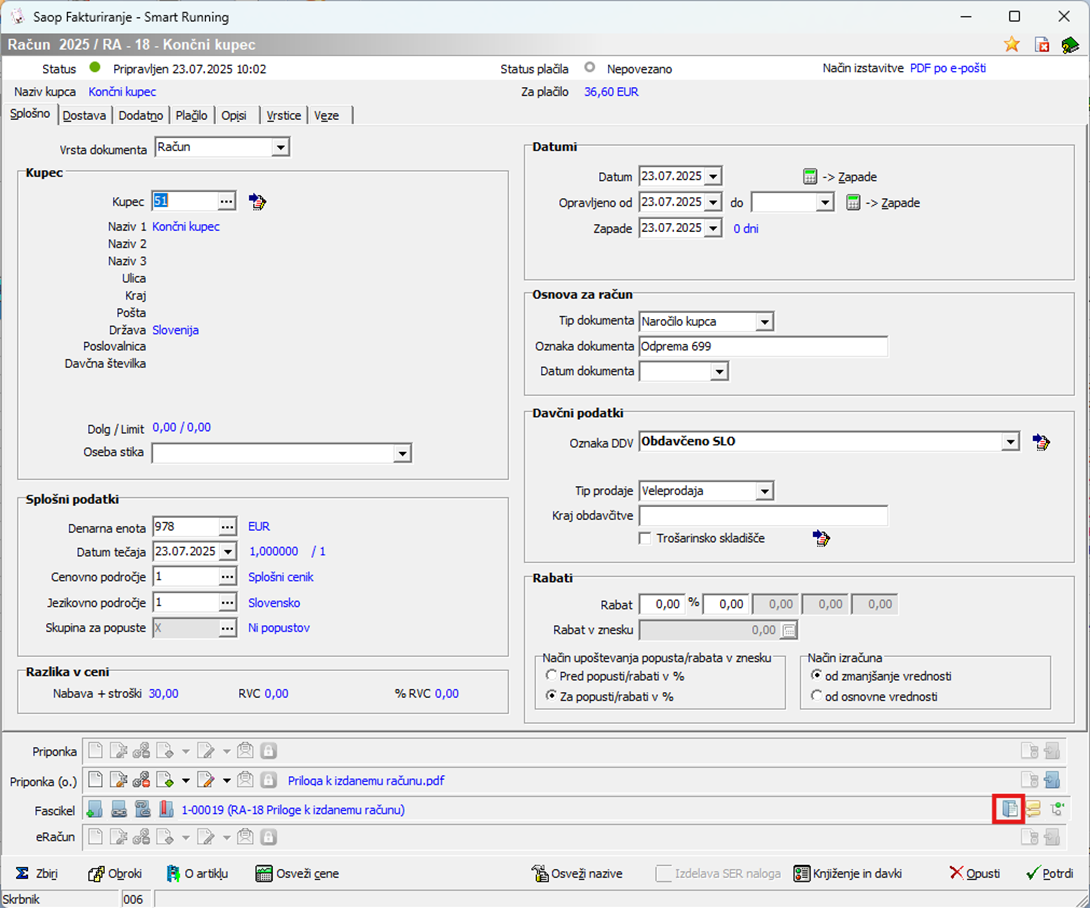1090x908 pixels.
Task: Select 'Pred popusti/rabati v %' option
Action: 551,676
